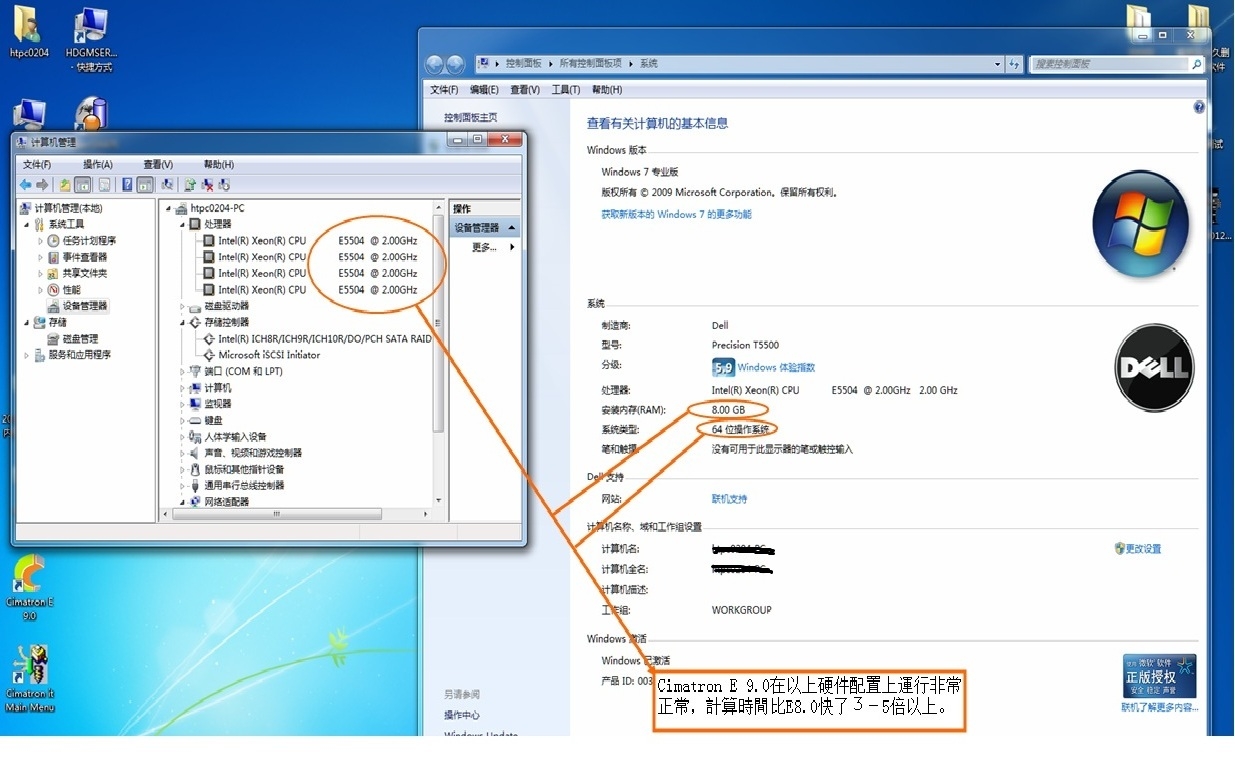Go forward in the Control Panel window
The height and width of the screenshot is (758, 1235).
click(x=456, y=64)
